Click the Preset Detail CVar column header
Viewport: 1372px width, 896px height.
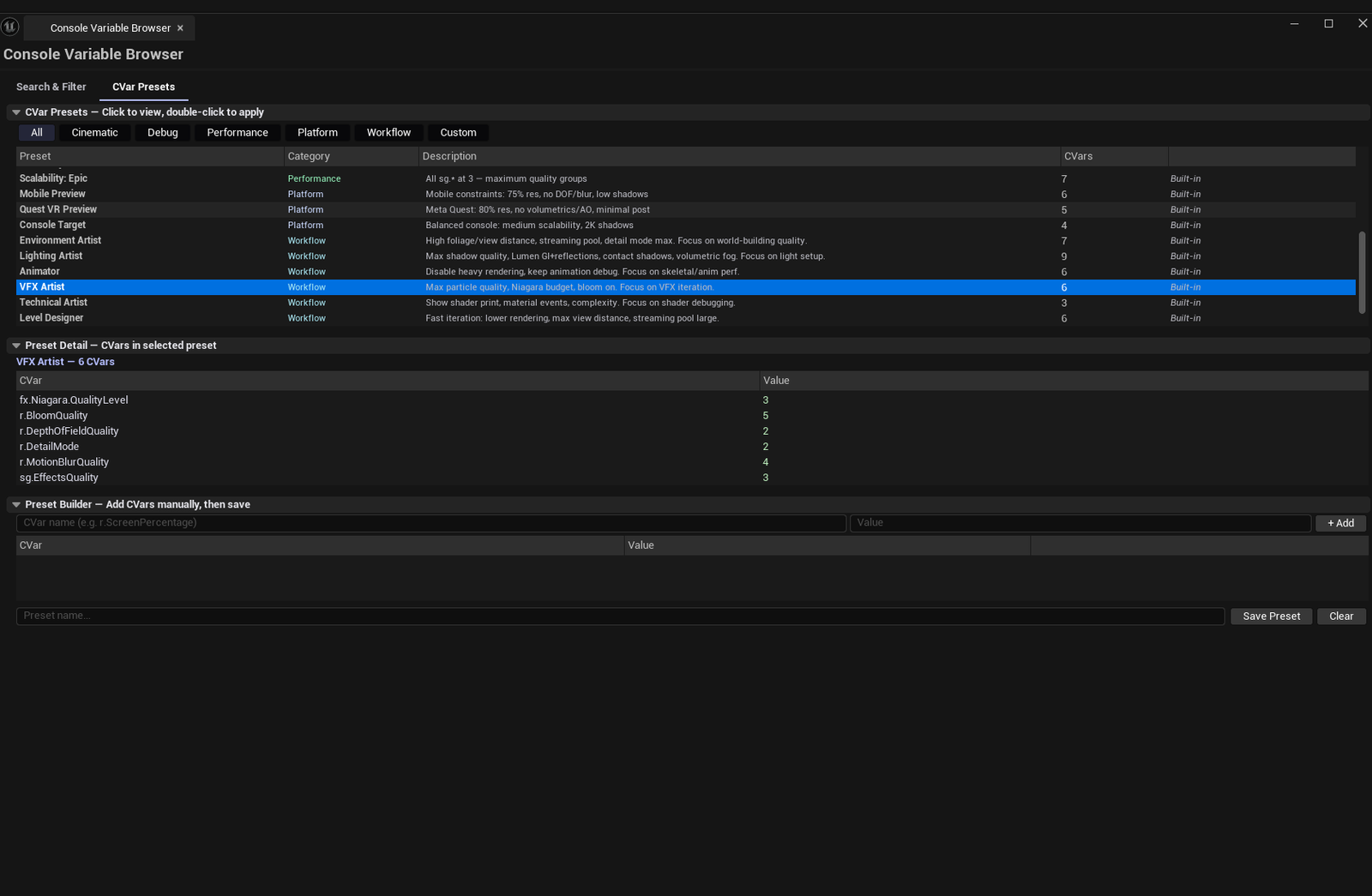point(388,381)
